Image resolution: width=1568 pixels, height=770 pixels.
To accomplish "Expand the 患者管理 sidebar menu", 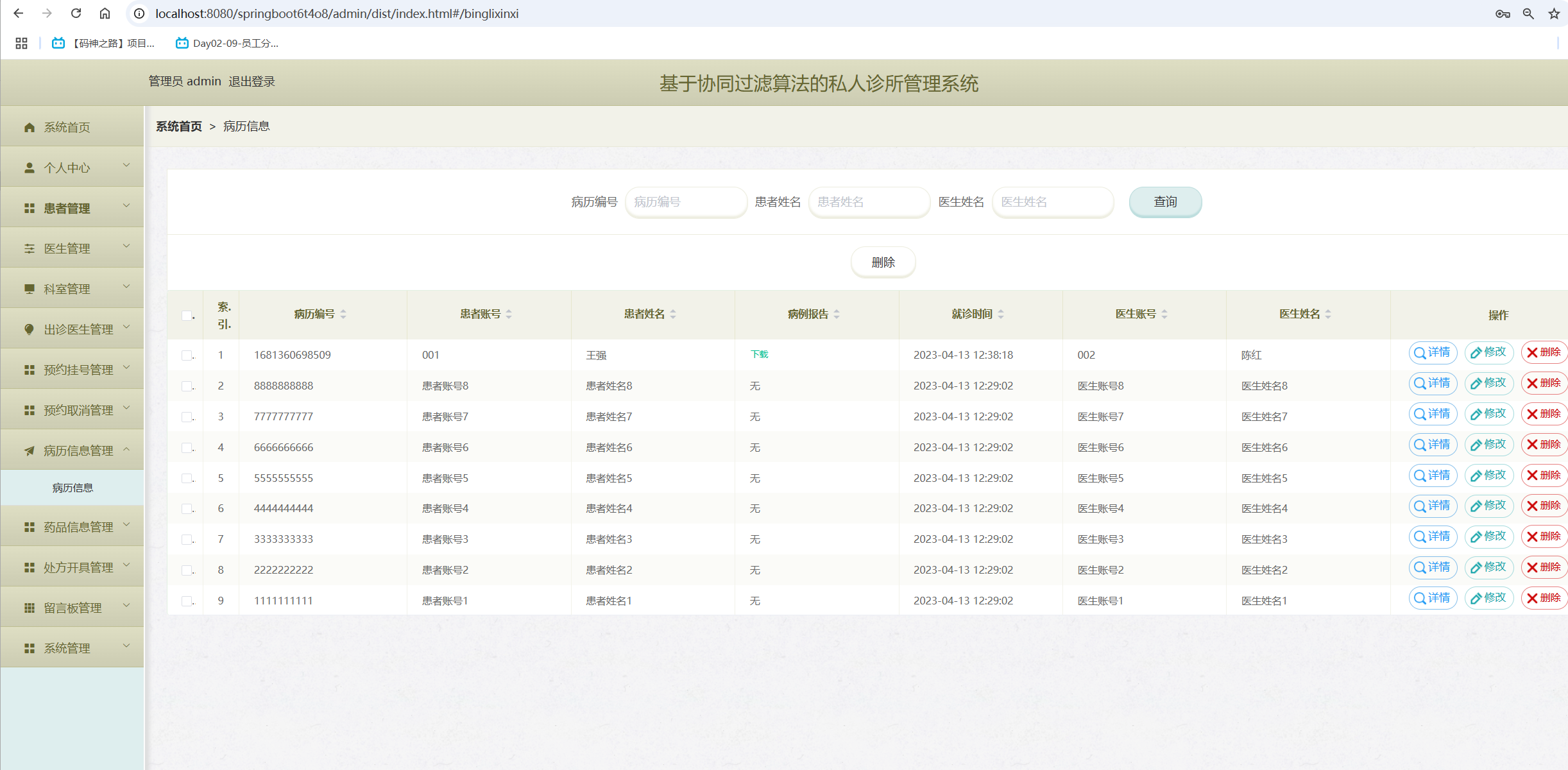I will (72, 208).
